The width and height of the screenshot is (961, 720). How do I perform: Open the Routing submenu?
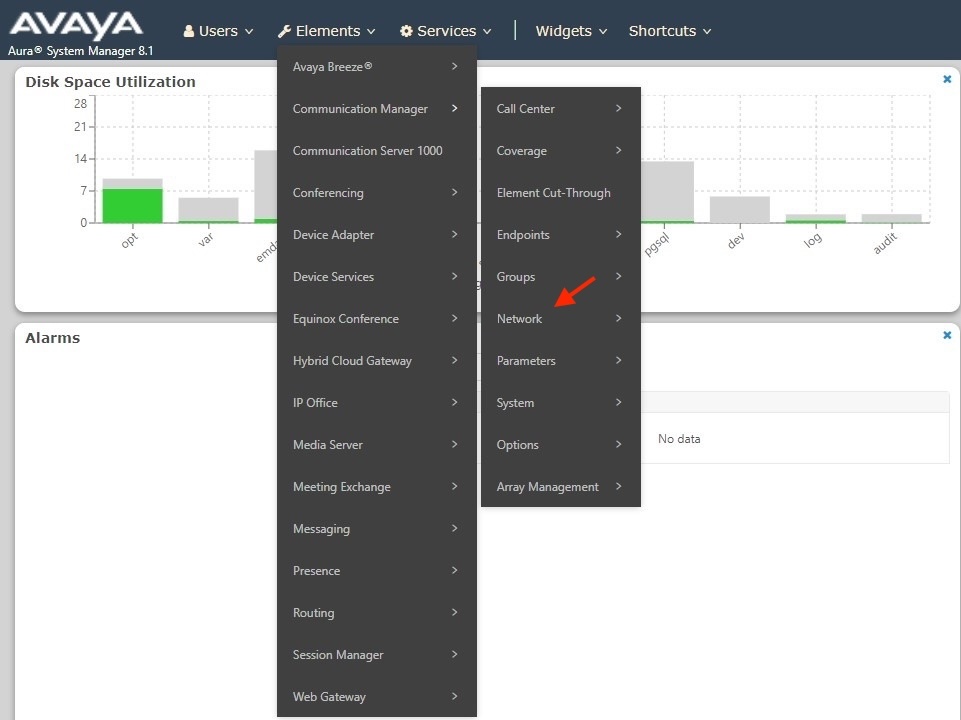[x=376, y=613]
